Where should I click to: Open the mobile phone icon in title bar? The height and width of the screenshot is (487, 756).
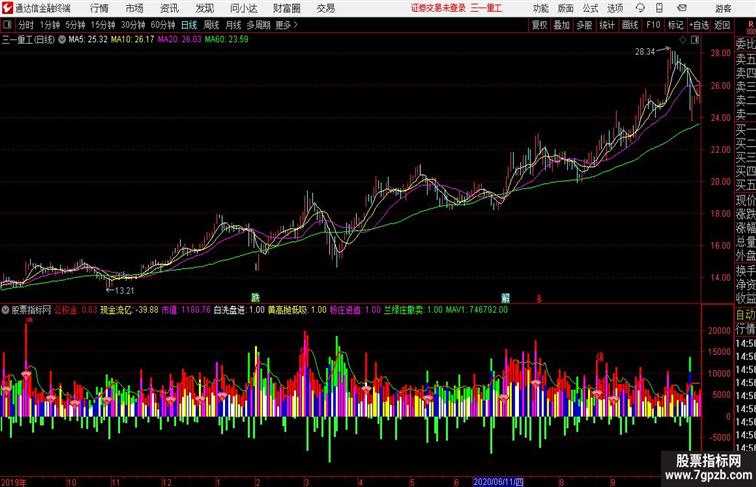[659, 8]
